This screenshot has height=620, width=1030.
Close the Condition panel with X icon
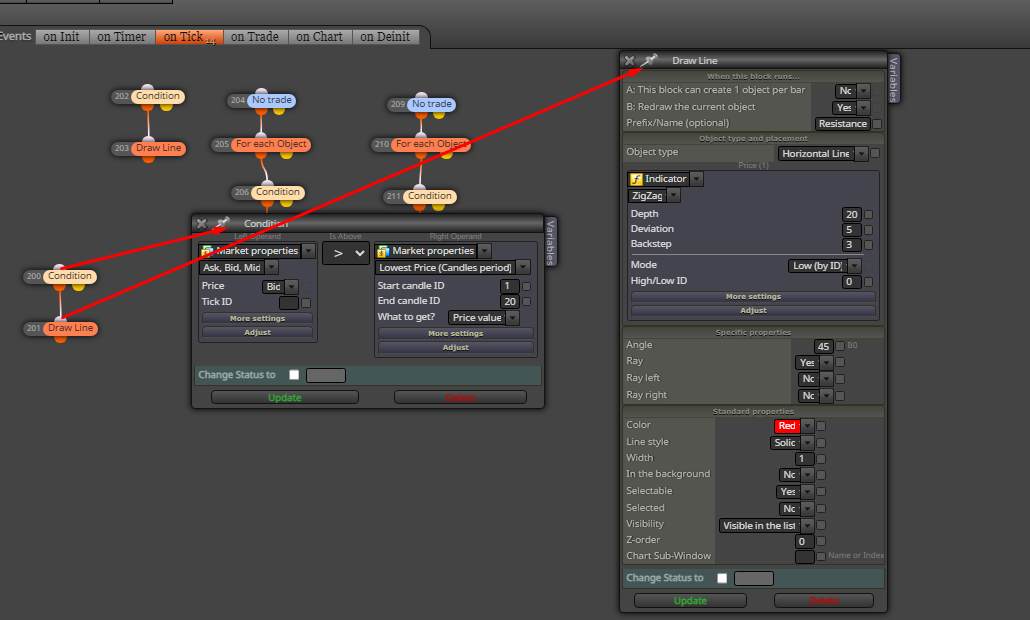(202, 223)
